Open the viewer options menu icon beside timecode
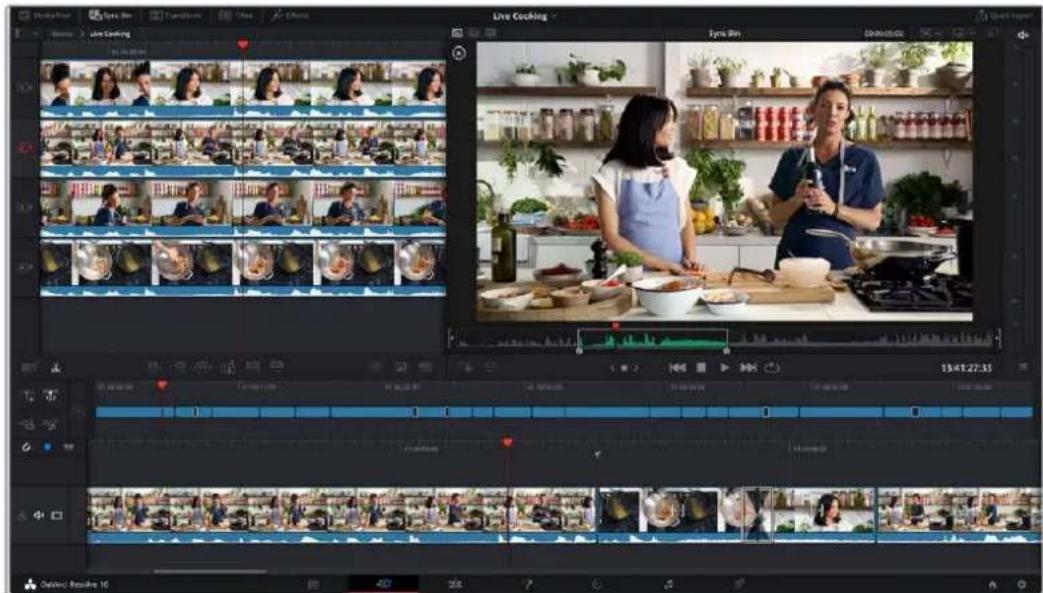The height and width of the screenshot is (593, 1043). [x=1023, y=367]
